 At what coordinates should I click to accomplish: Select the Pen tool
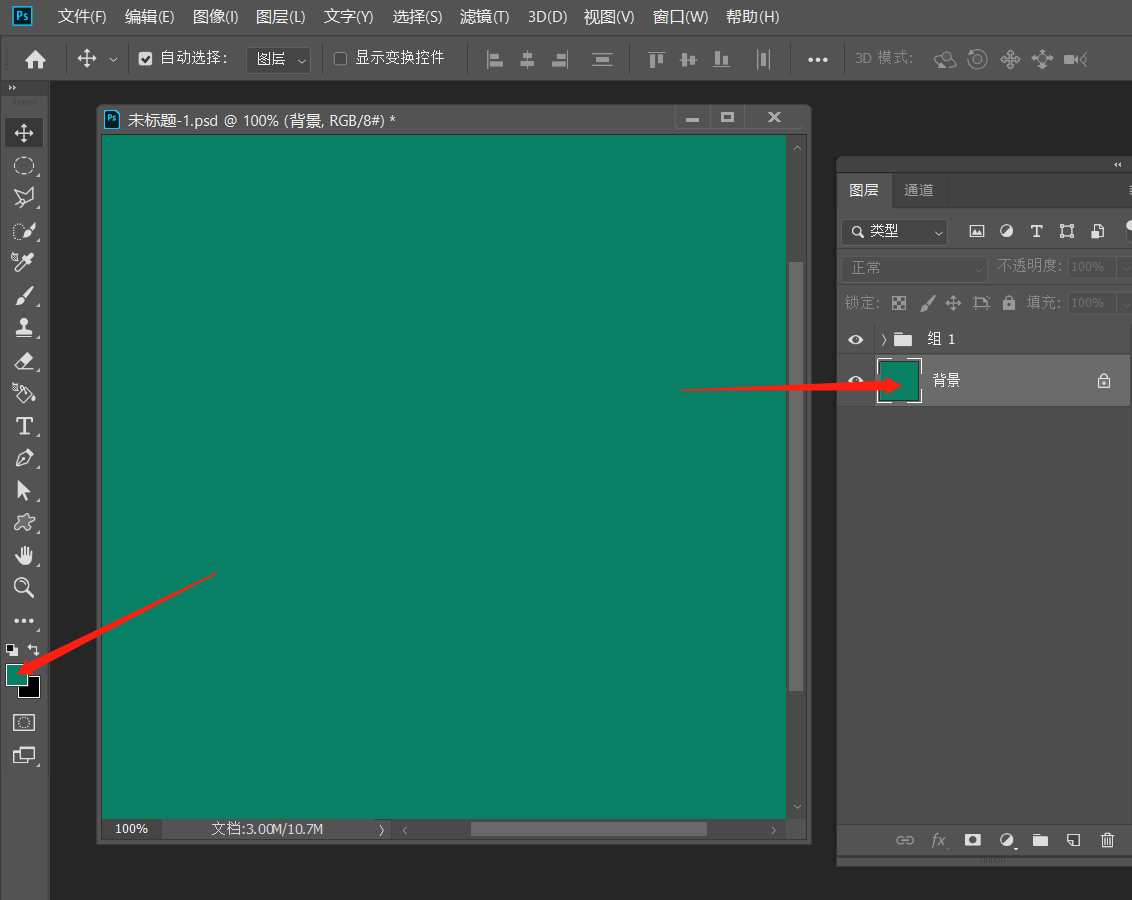[x=24, y=458]
